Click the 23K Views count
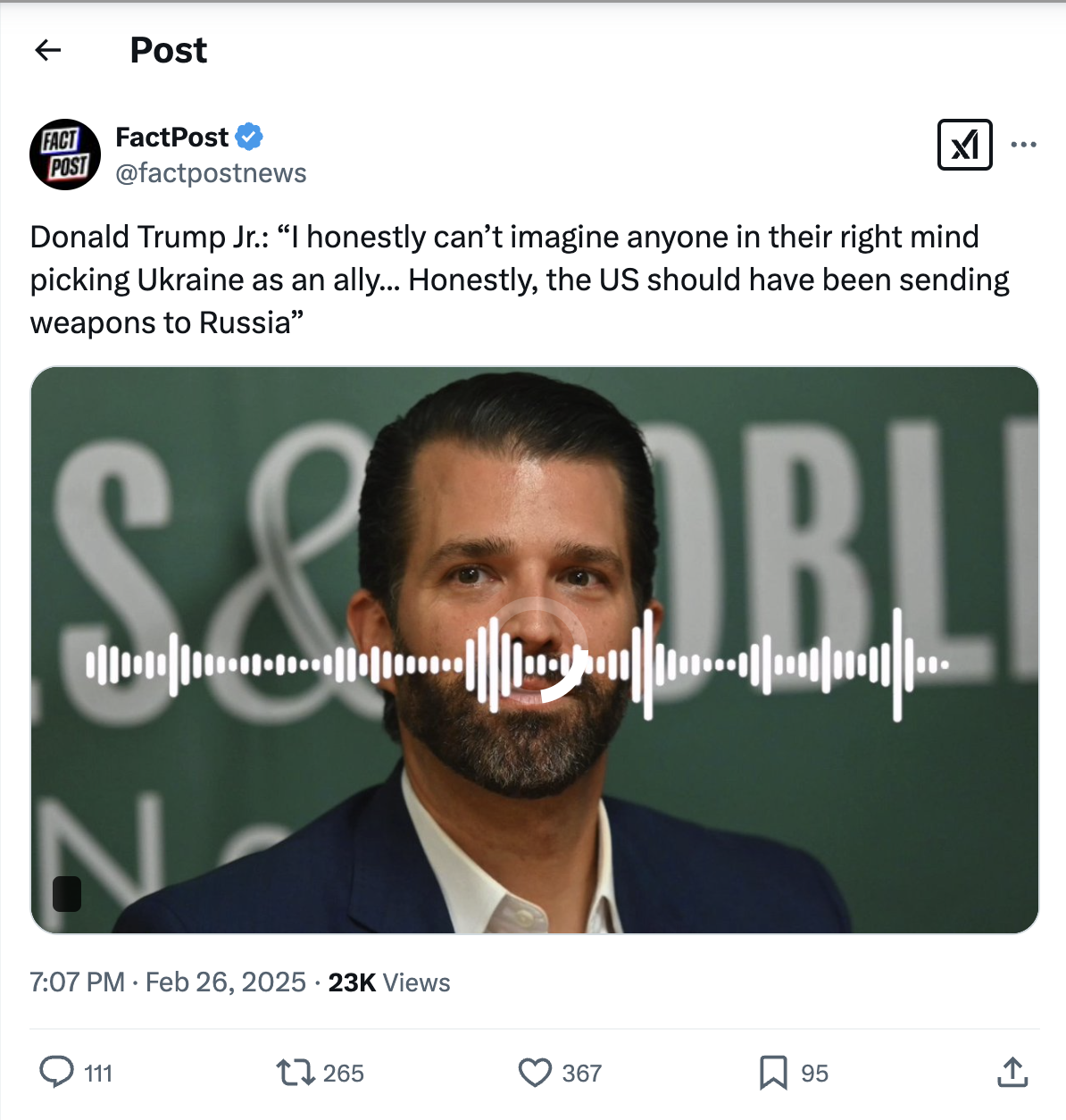Viewport: 1066px width, 1120px height. pos(388,982)
